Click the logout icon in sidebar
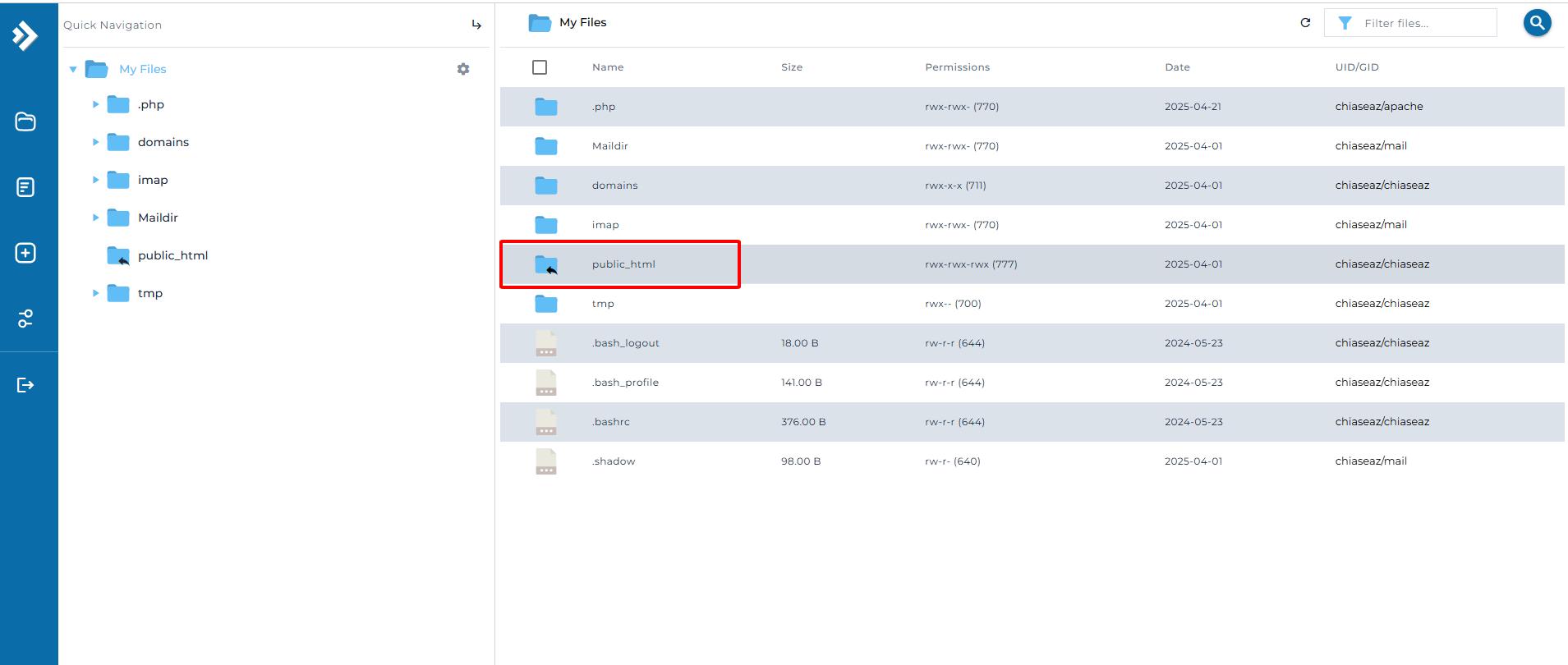1568x665 pixels. tap(25, 385)
